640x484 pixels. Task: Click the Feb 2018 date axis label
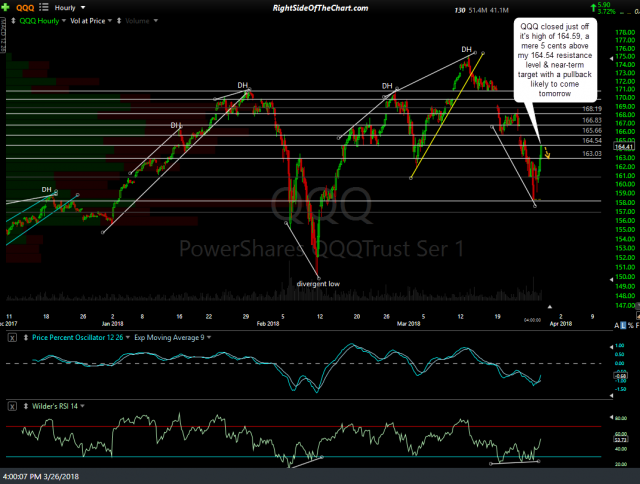click(x=268, y=324)
